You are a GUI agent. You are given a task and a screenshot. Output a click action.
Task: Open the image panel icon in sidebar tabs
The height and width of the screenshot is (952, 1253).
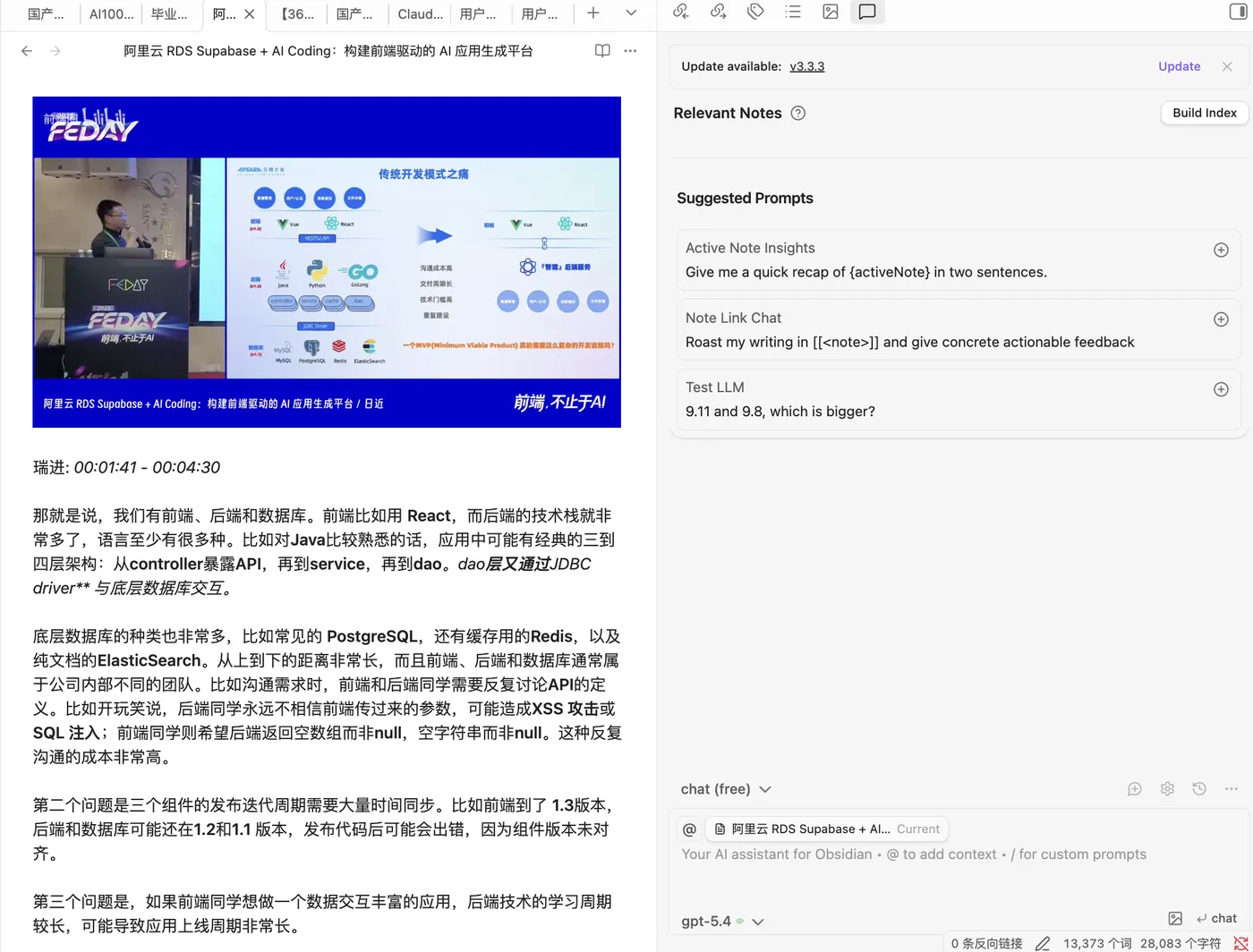pos(831,12)
